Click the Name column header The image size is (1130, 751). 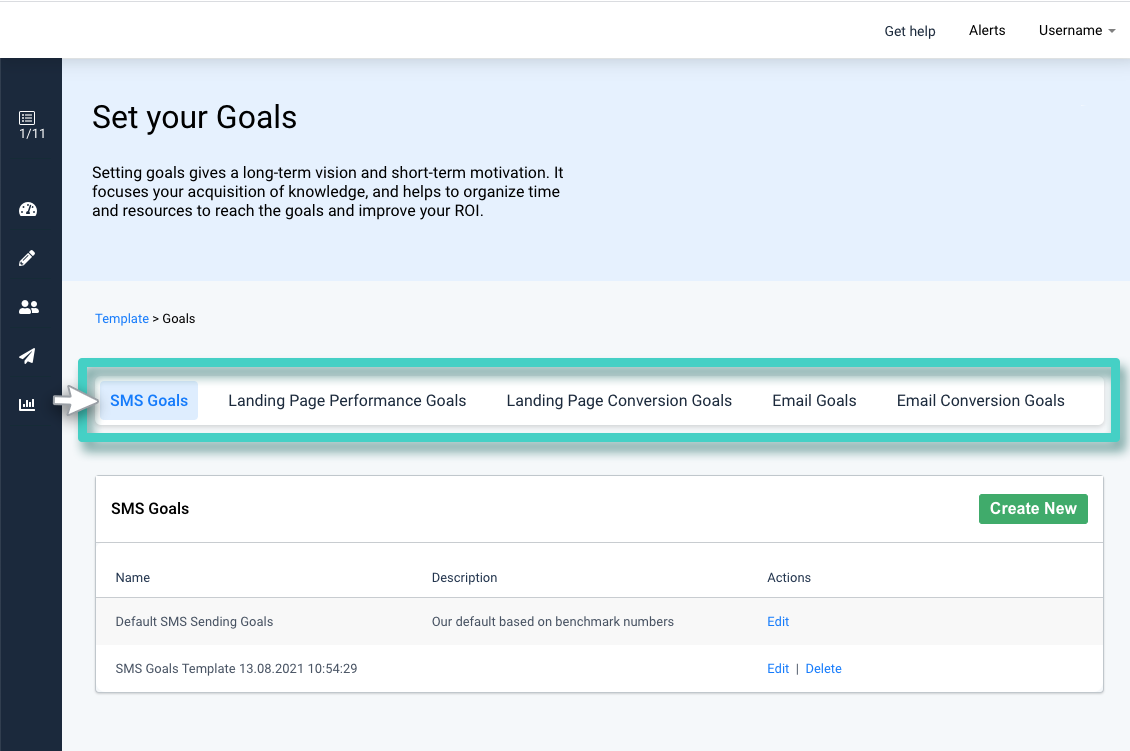click(133, 577)
